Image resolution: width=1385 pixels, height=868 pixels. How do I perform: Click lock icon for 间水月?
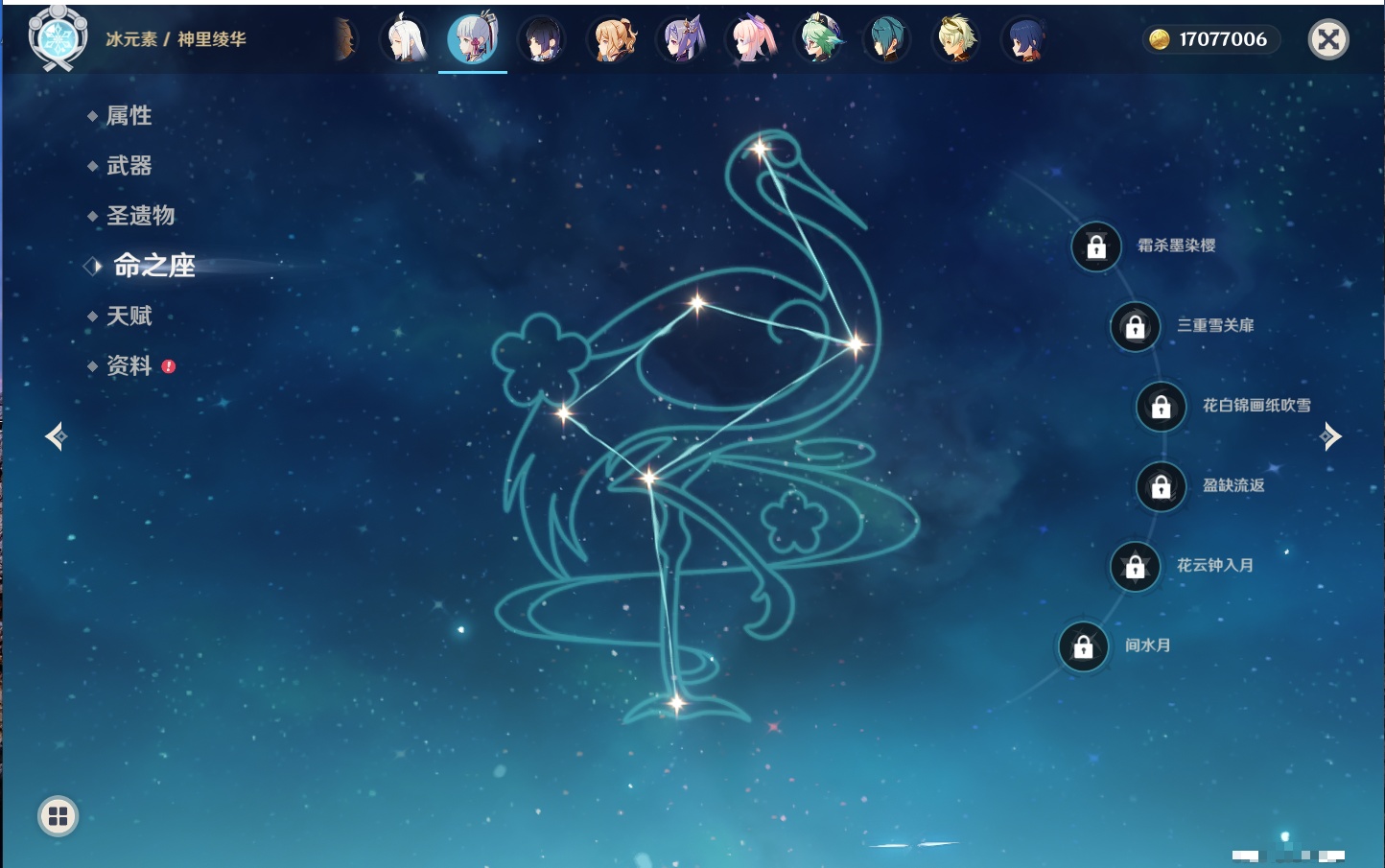tap(1083, 647)
